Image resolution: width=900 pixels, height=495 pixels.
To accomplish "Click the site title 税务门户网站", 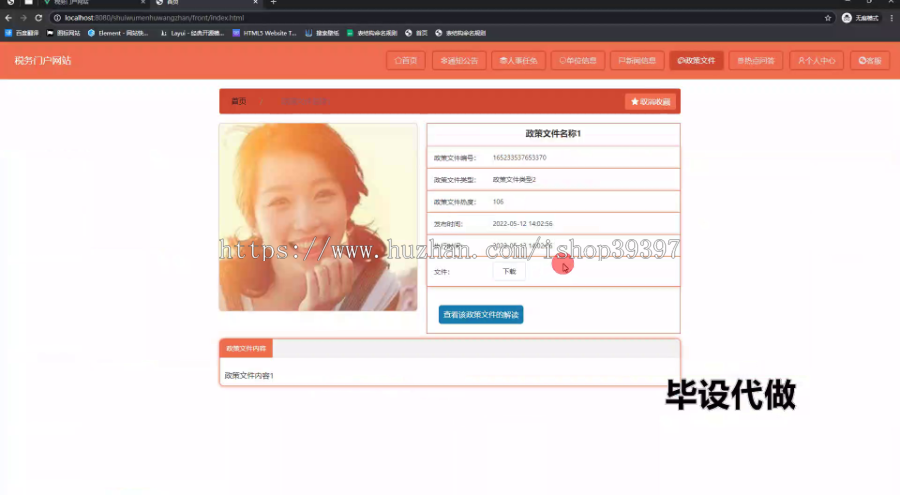I will 42,61.
